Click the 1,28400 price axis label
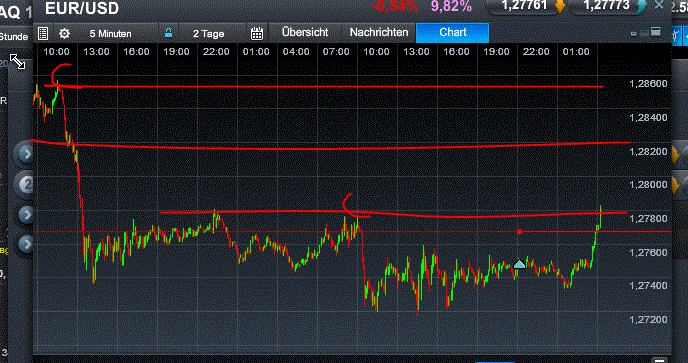The height and width of the screenshot is (363, 688). pos(648,118)
